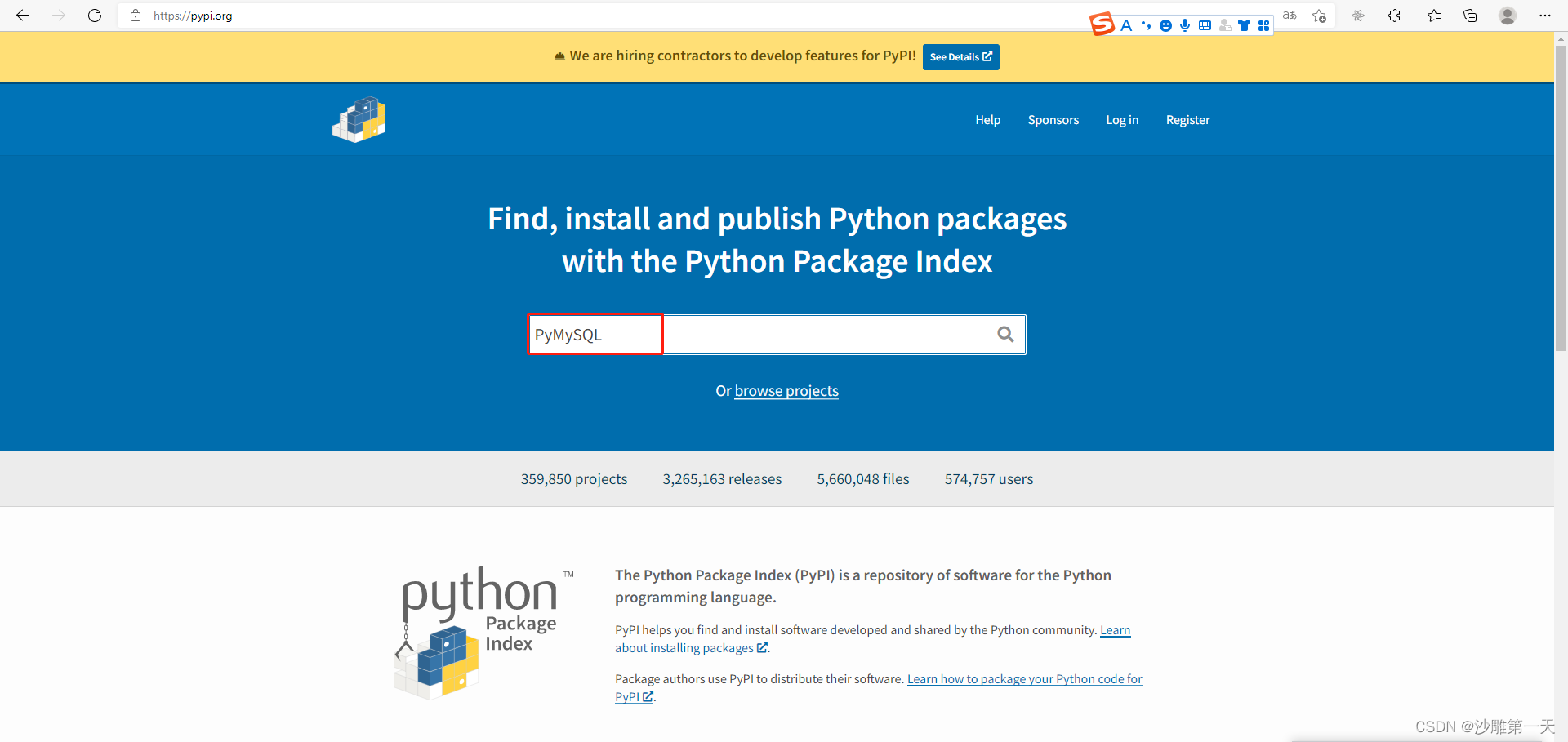The image size is (1568, 742).
Task: Click the browser forward arrow
Action: [59, 16]
